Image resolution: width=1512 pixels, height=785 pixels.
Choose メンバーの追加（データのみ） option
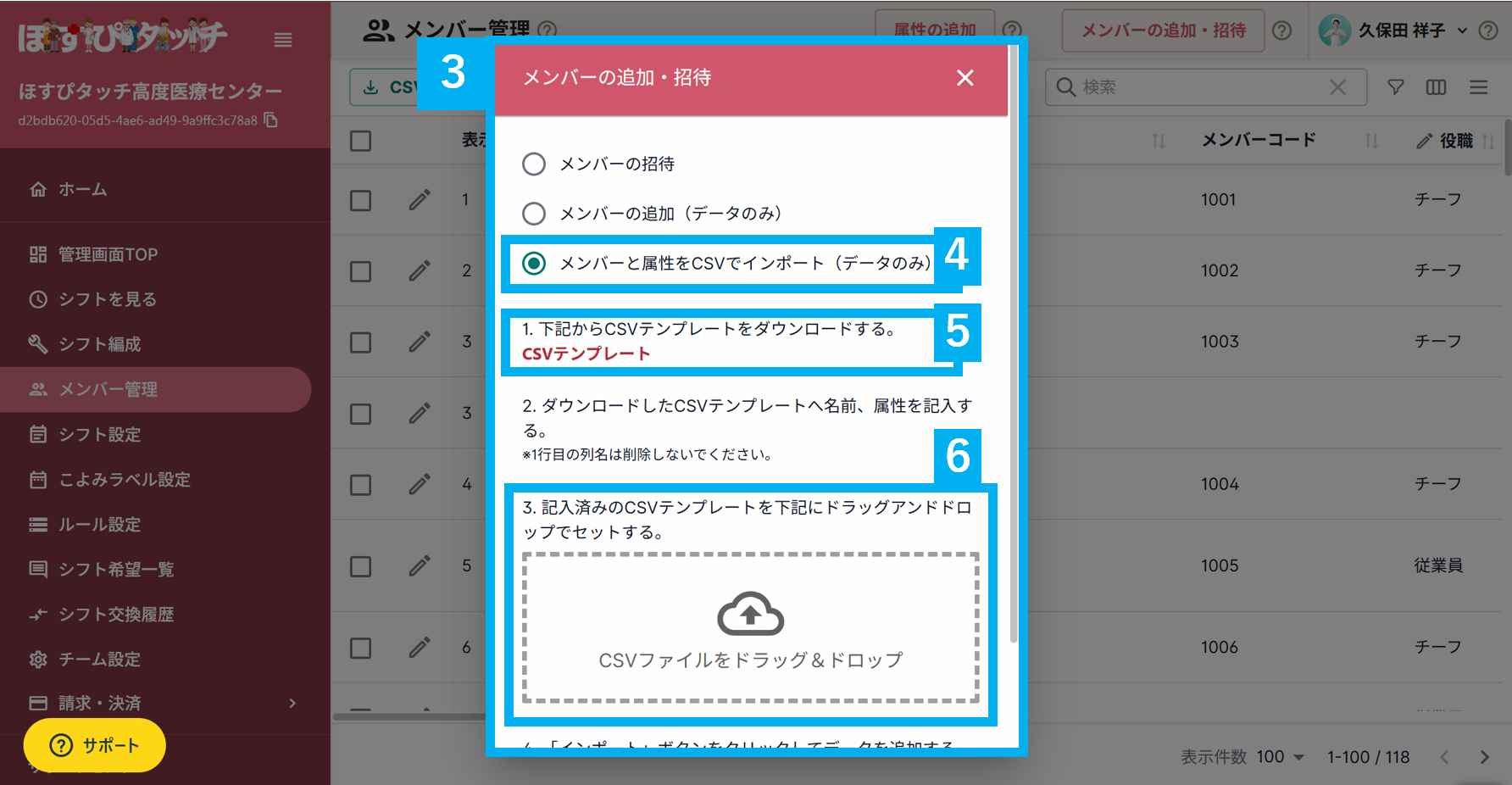click(534, 213)
